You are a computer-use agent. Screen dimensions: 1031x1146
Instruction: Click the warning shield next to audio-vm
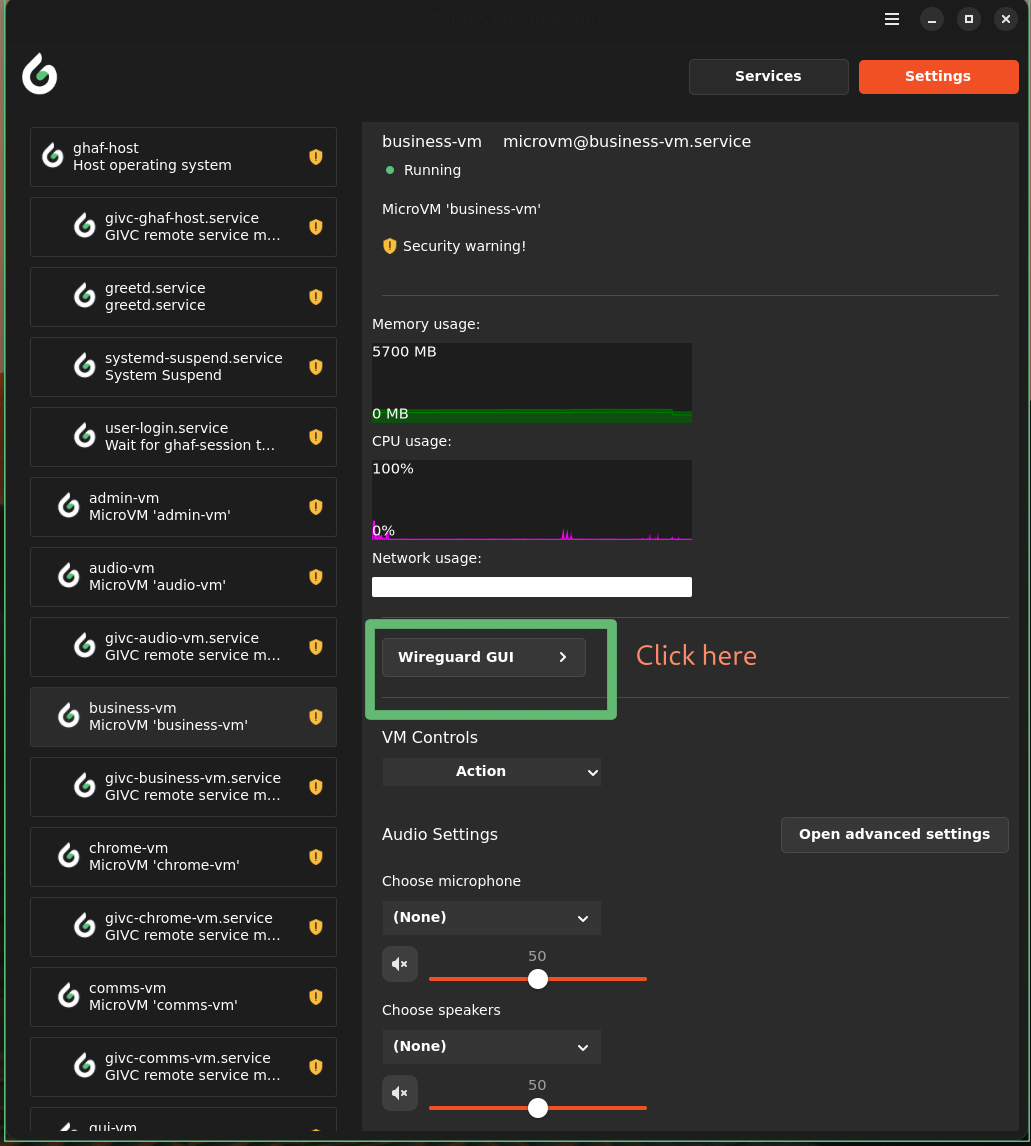coord(315,577)
